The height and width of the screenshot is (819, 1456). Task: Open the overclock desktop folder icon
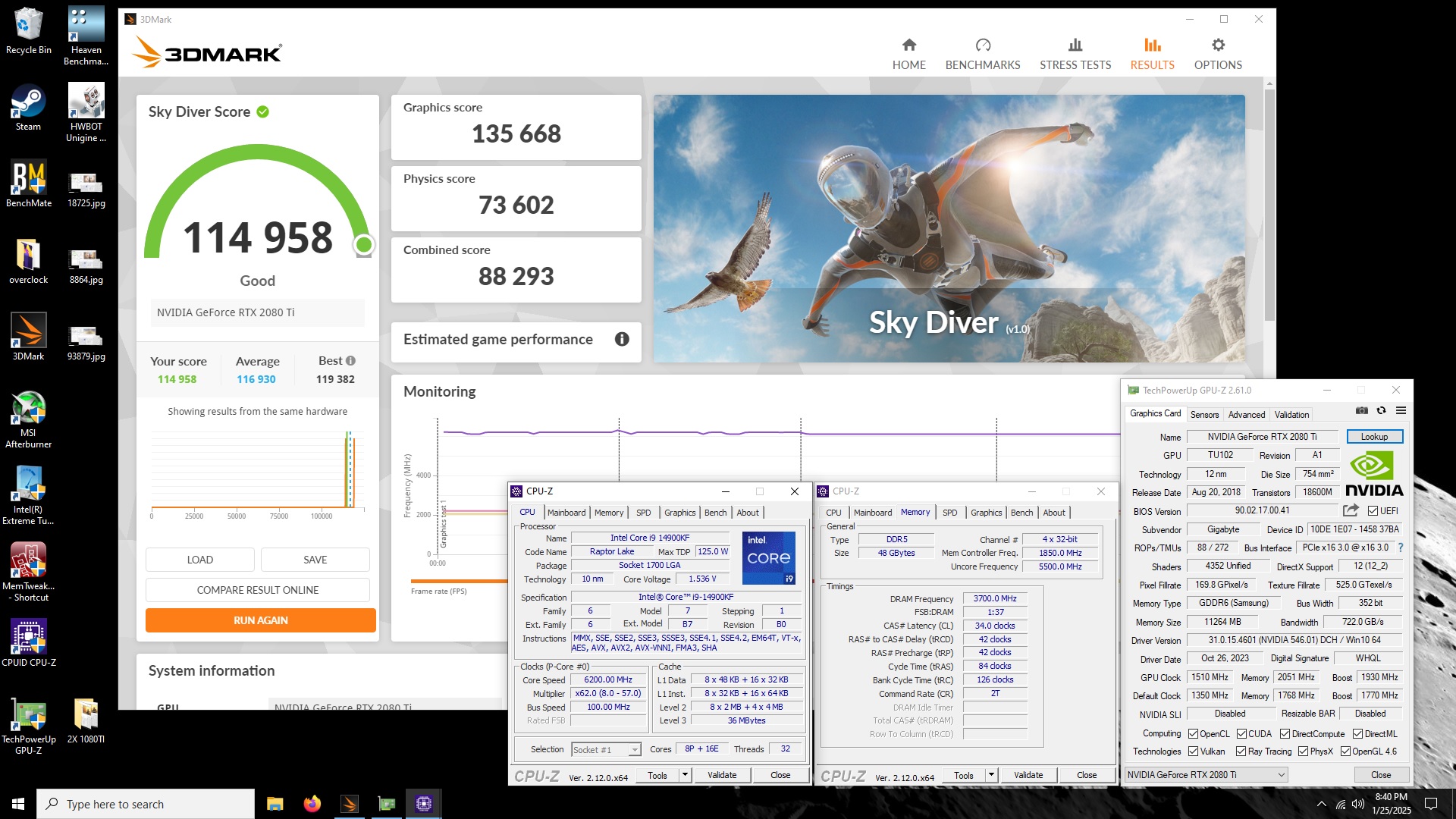(29, 260)
